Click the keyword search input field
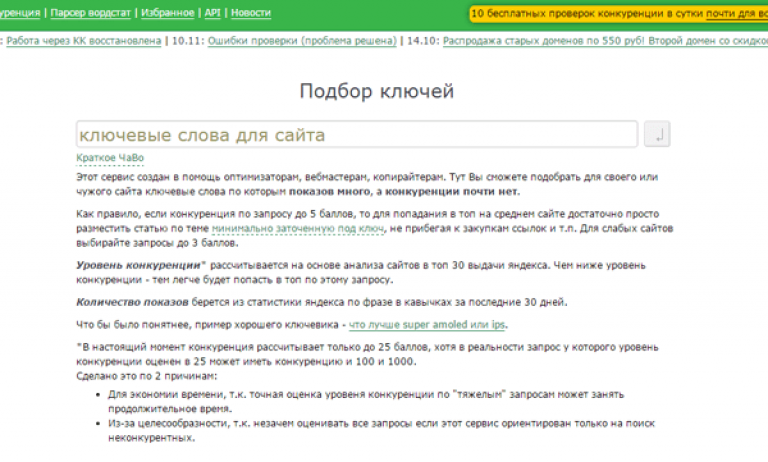This screenshot has height=462, width=768. coord(356,134)
